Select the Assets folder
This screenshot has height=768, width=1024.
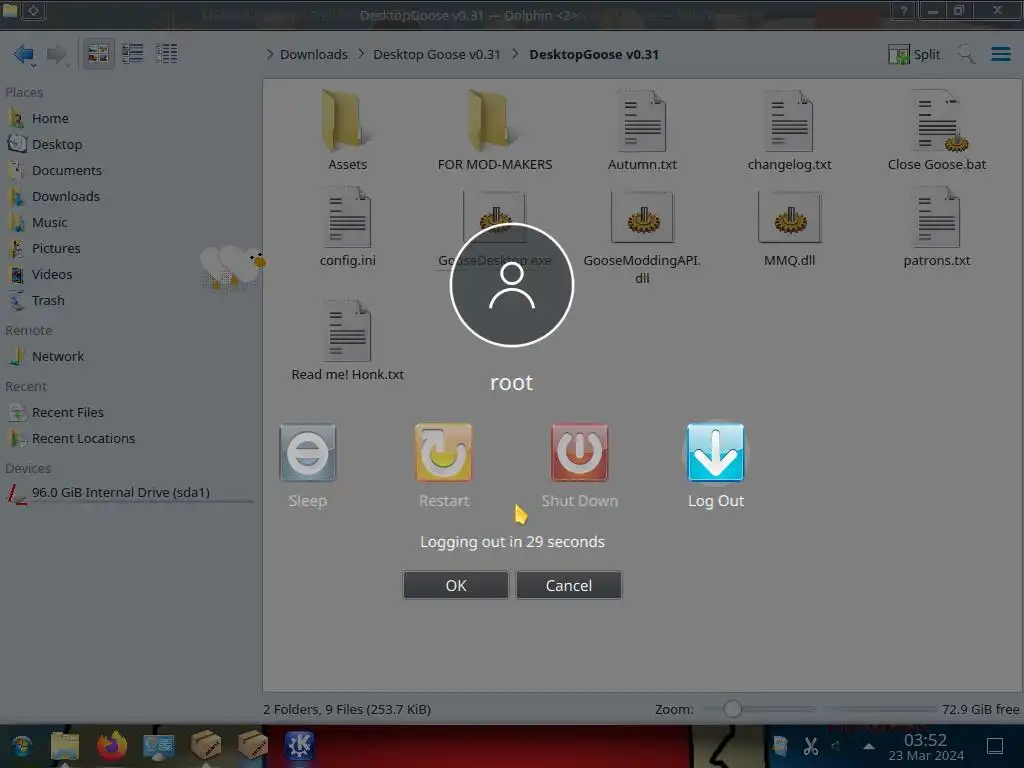coord(347,131)
